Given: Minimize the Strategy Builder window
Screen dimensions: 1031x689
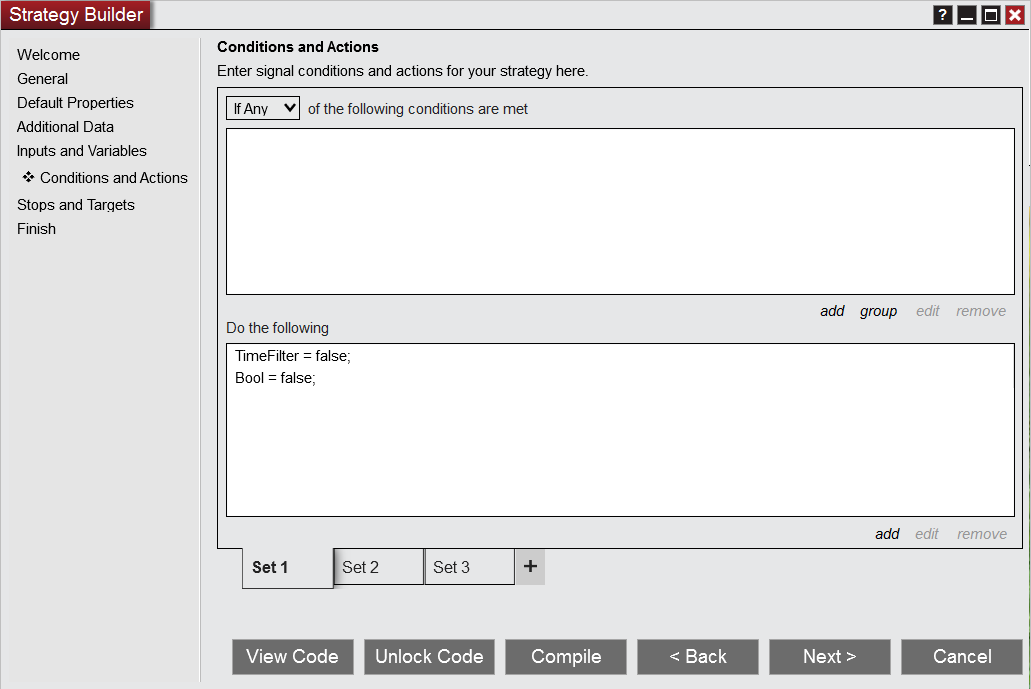Looking at the screenshot, I should pyautogui.click(x=967, y=15).
